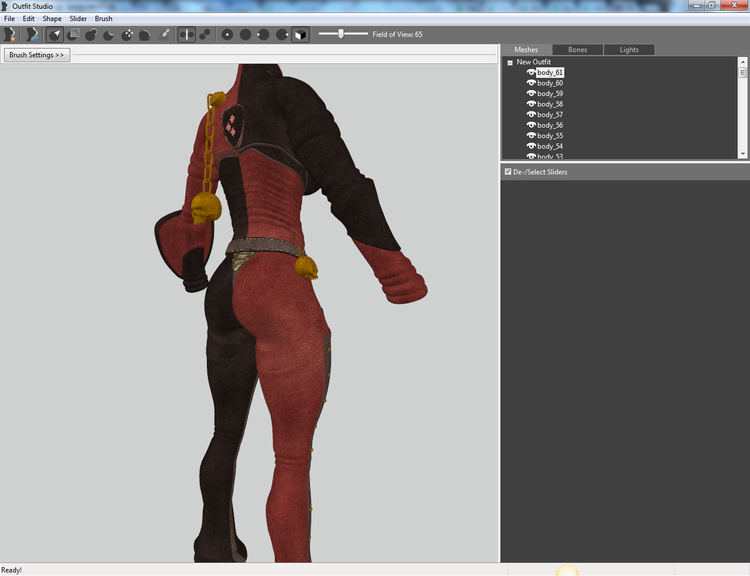Select the body_57 mesh name

click(x=550, y=115)
